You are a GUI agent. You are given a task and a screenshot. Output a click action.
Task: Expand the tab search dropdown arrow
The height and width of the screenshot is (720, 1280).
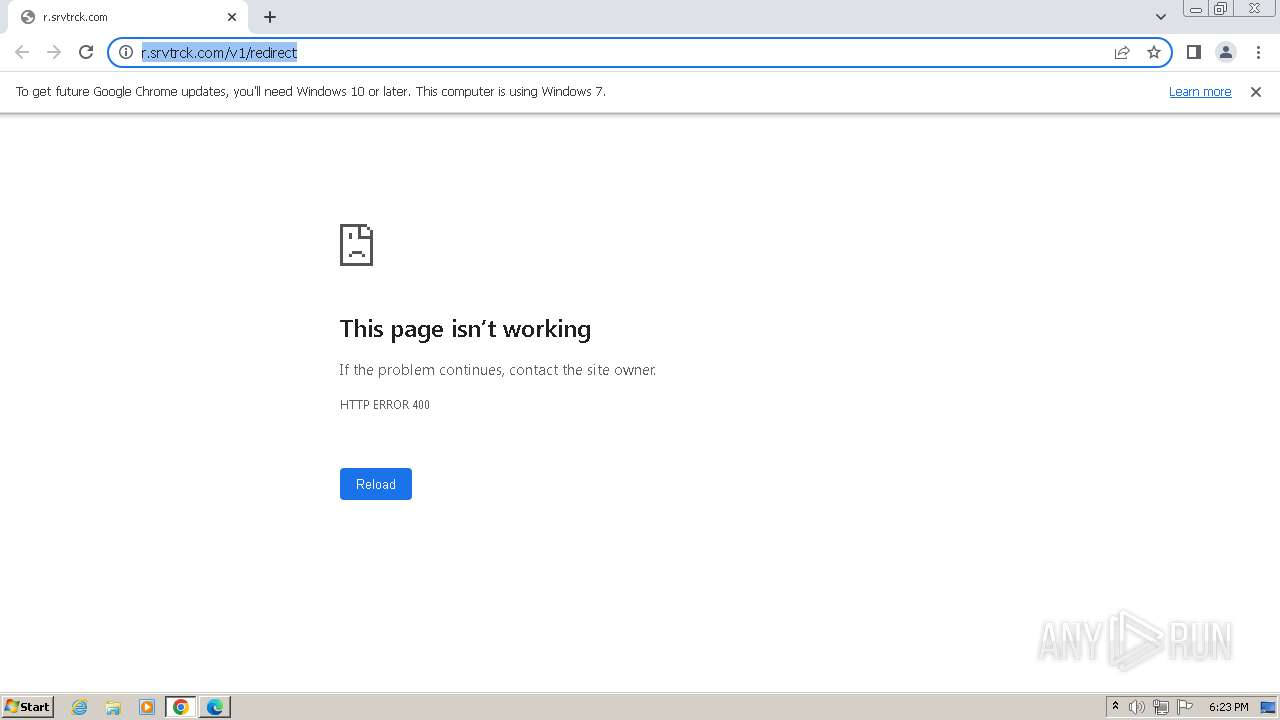coord(1161,17)
